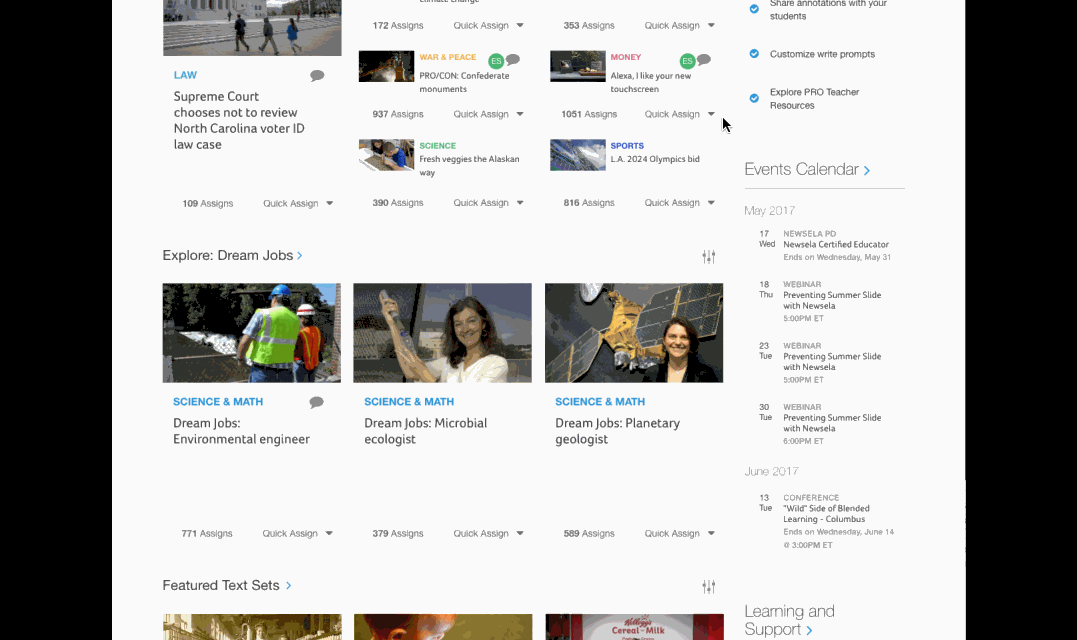Click Planetary geologist thumbnail image

click(x=633, y=333)
